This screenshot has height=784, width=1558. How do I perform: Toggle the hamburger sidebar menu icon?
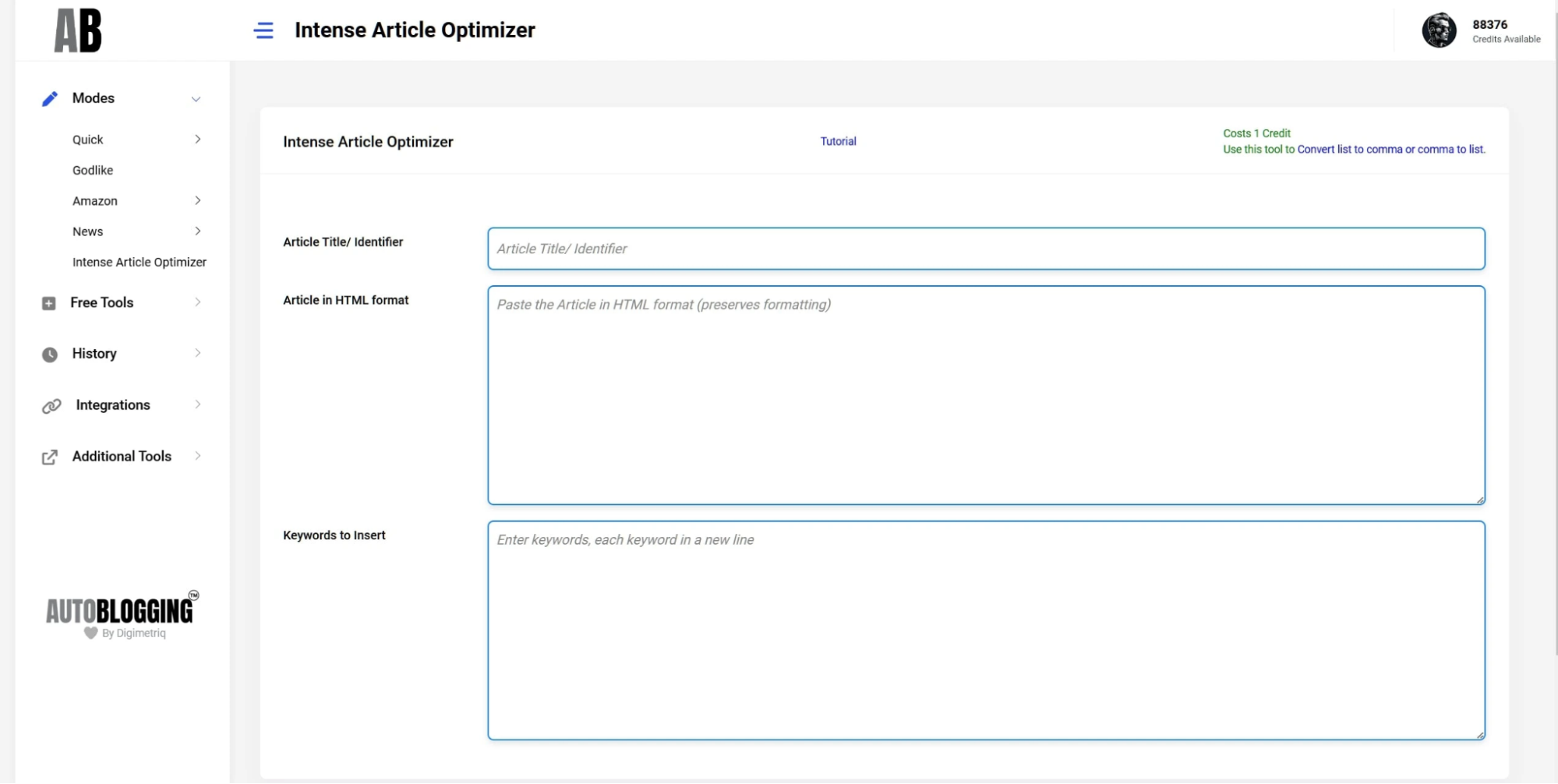click(263, 30)
